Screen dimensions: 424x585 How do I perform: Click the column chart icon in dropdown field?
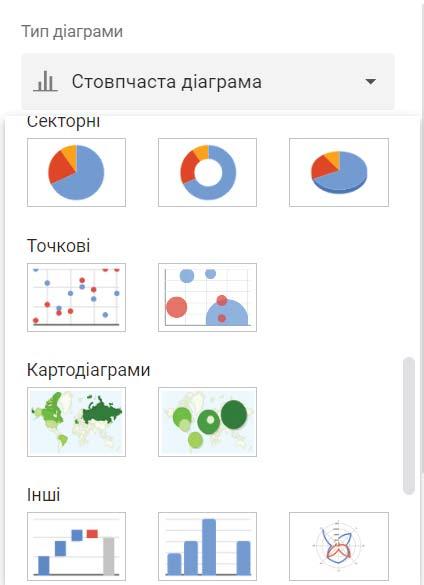coord(45,82)
